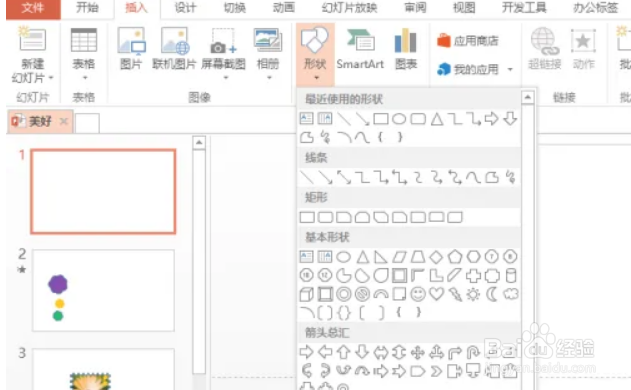Click the 图片 picture button
The height and width of the screenshot is (390, 631).
(x=131, y=48)
